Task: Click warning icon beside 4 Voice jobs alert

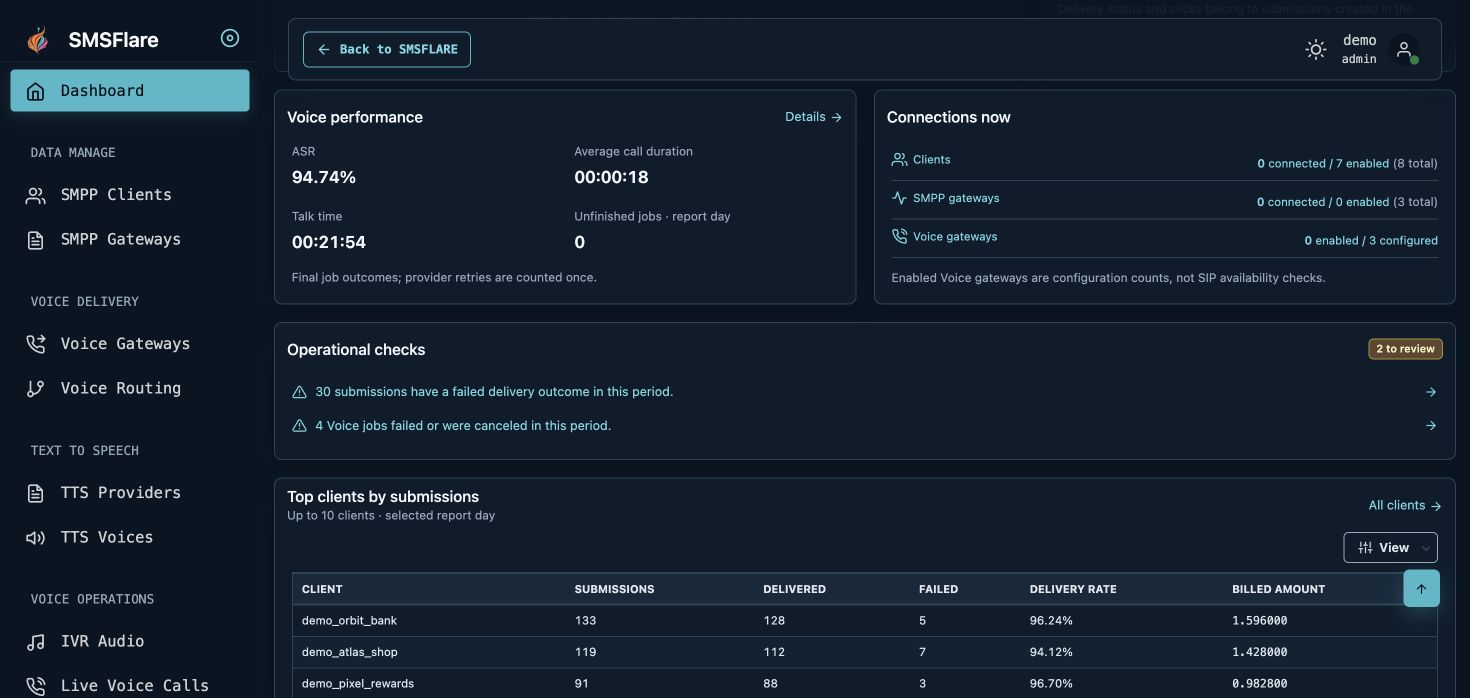Action: (299, 426)
